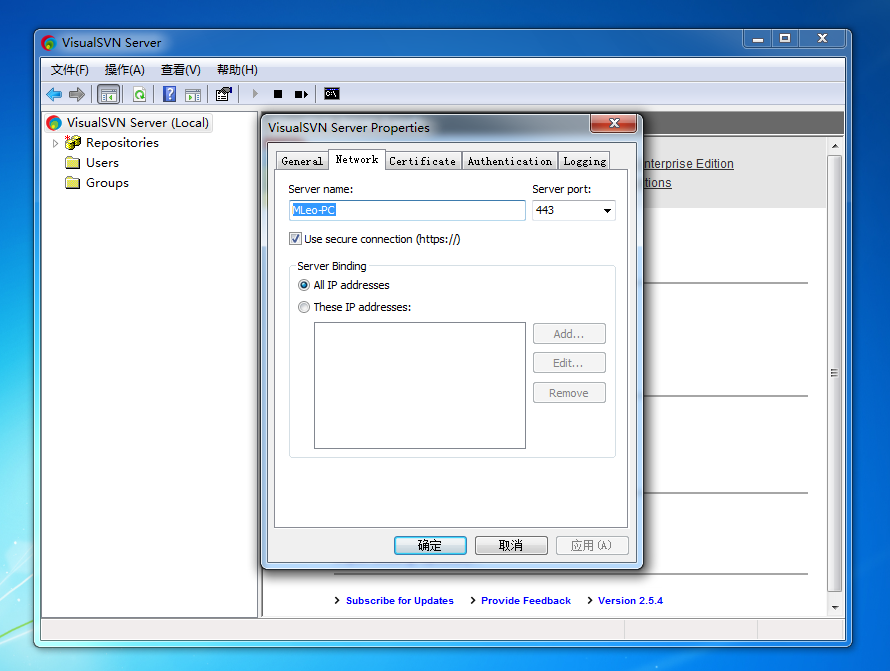Open the Provide Feedback link

(526, 601)
